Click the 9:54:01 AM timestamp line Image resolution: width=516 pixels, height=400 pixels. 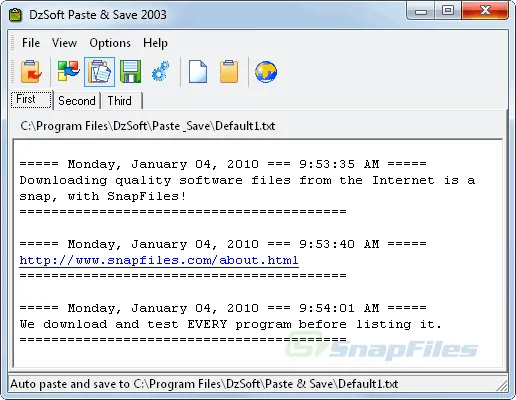pyautogui.click(x=223, y=308)
